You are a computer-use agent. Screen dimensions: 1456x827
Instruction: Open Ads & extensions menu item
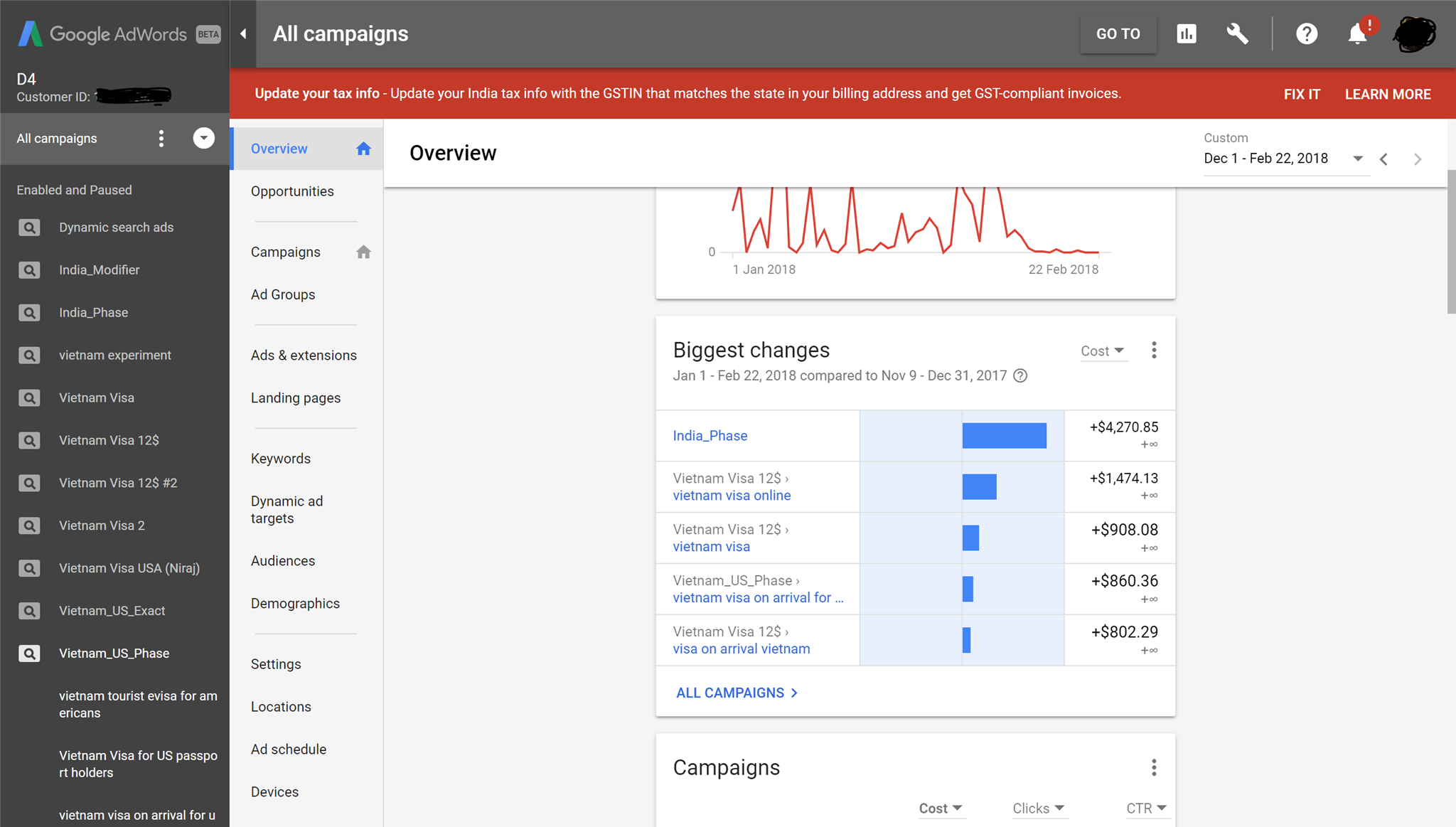tap(304, 355)
